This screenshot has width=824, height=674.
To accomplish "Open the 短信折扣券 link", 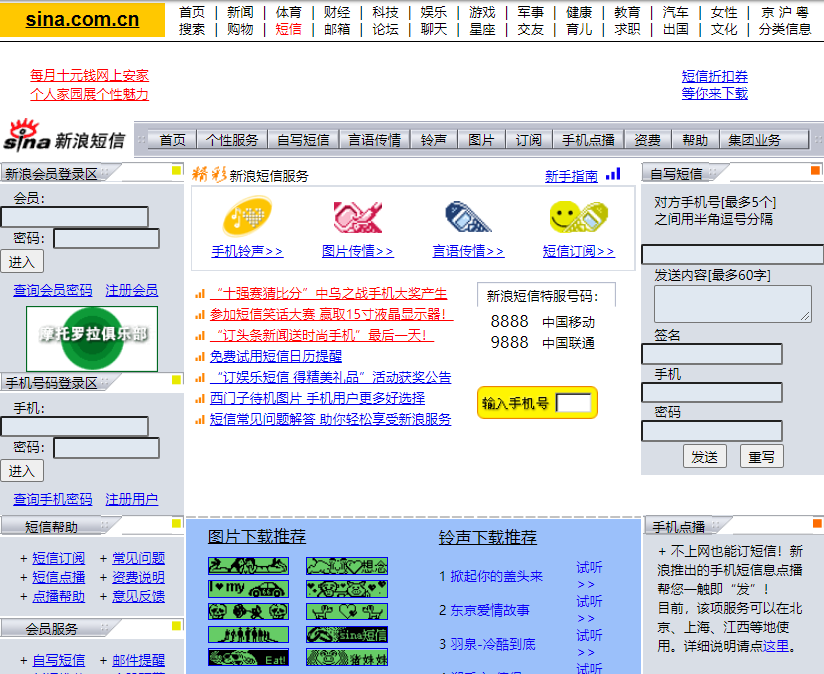I will point(716,75).
